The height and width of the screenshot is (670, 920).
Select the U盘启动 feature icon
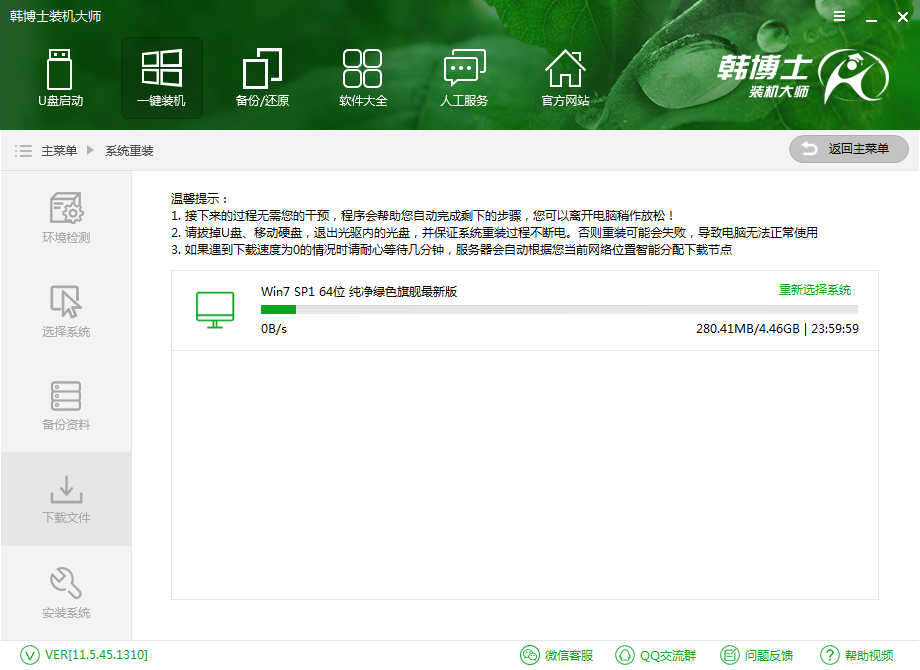[60, 77]
